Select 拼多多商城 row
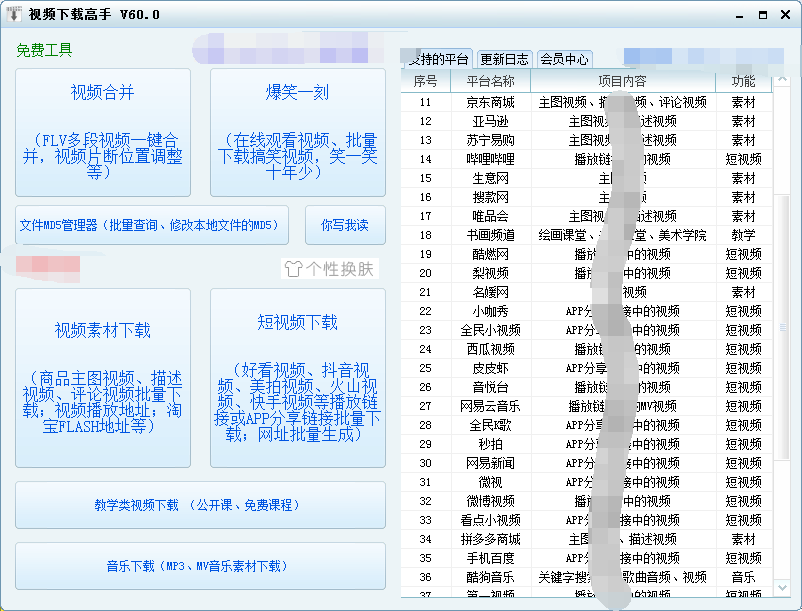The image size is (802, 611). 587,539
